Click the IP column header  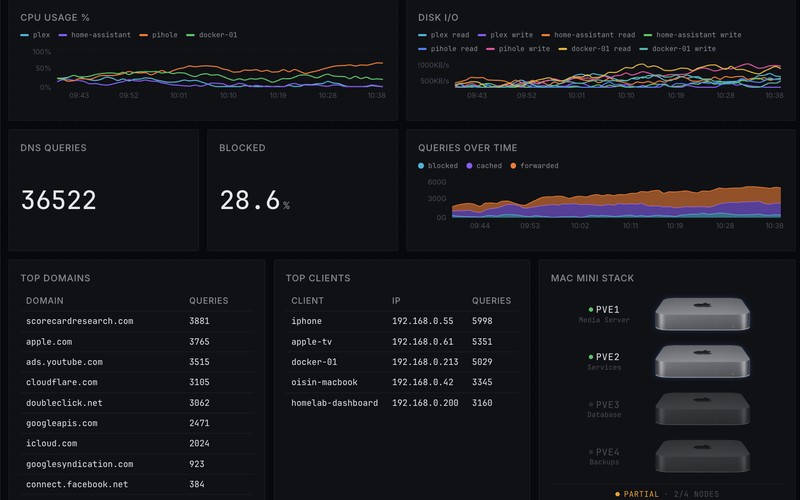(x=396, y=301)
